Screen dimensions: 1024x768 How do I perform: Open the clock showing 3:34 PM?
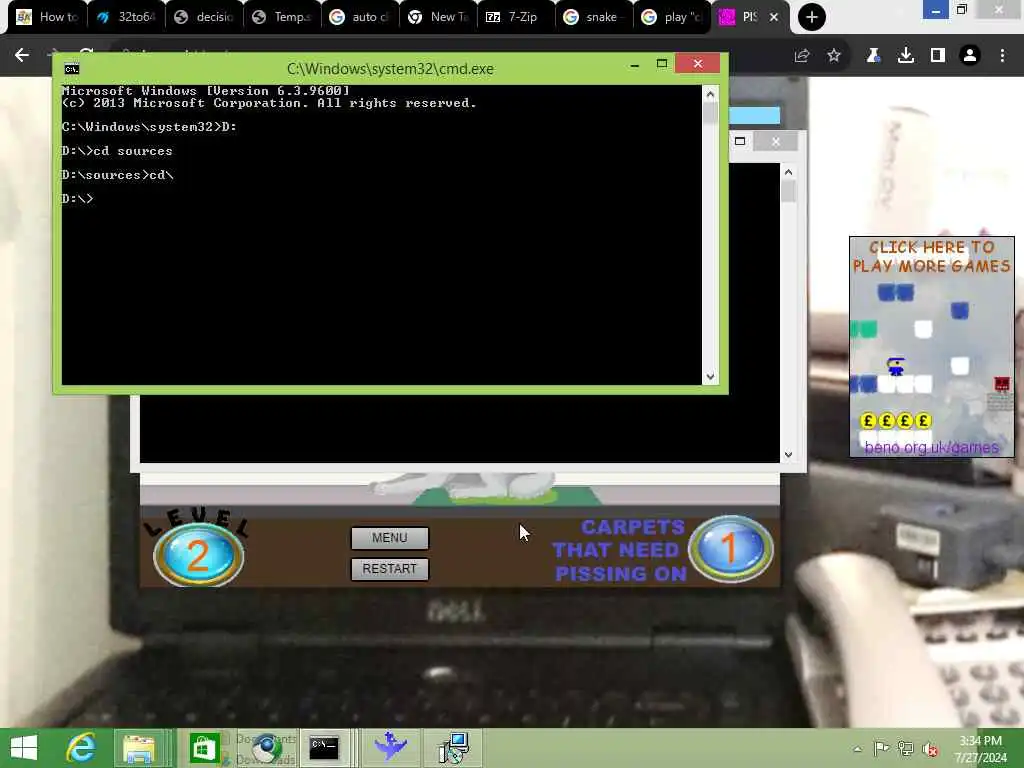coord(980,748)
